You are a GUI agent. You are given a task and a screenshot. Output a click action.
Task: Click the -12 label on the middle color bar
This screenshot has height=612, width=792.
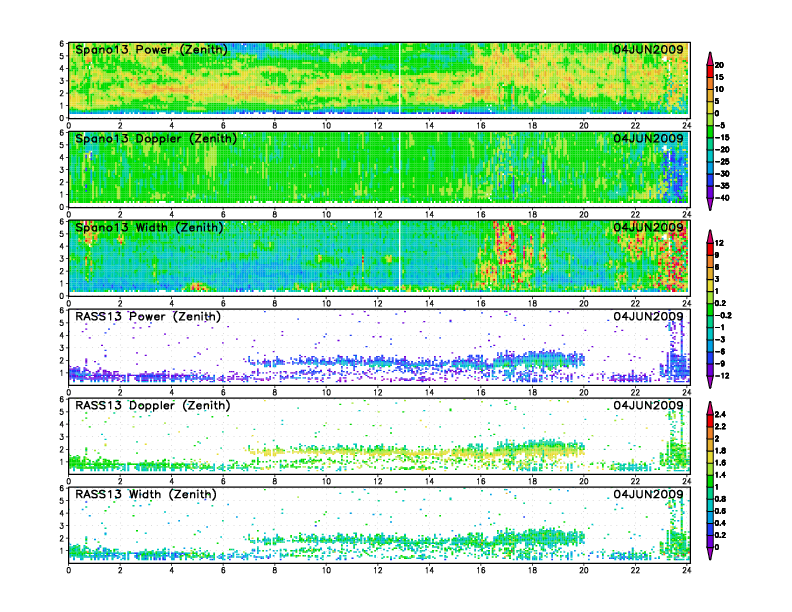[722, 376]
